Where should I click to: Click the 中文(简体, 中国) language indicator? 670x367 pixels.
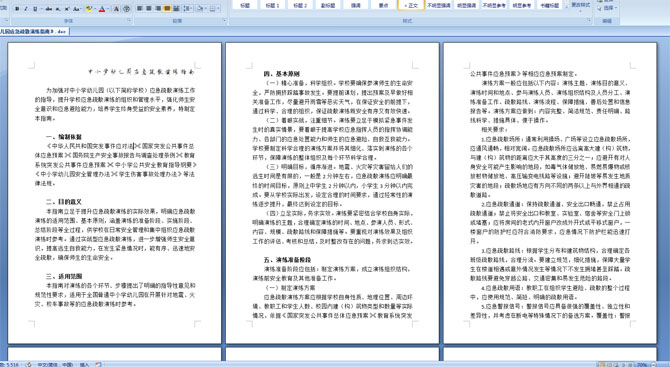point(55,364)
